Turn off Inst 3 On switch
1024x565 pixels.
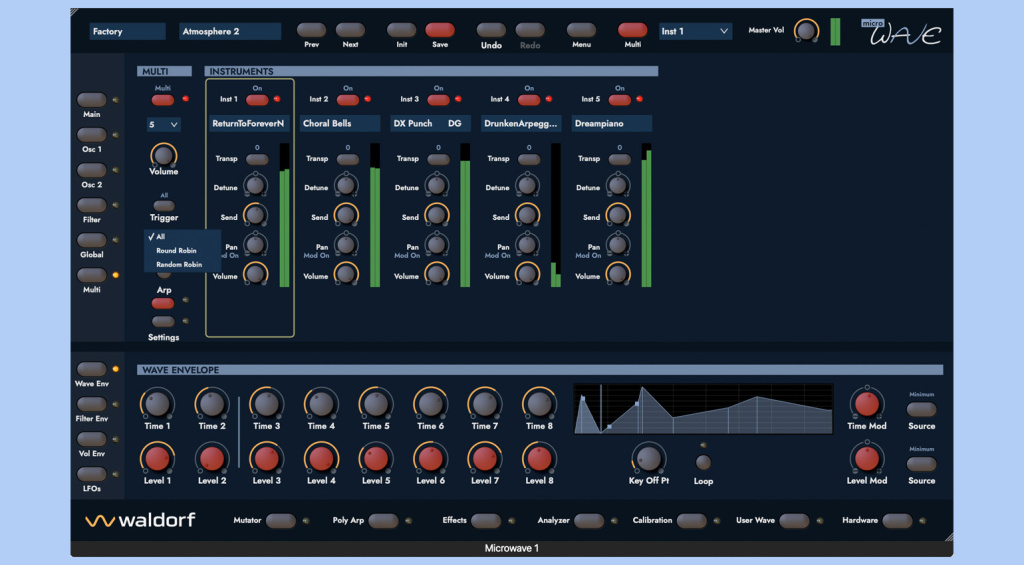(x=438, y=100)
